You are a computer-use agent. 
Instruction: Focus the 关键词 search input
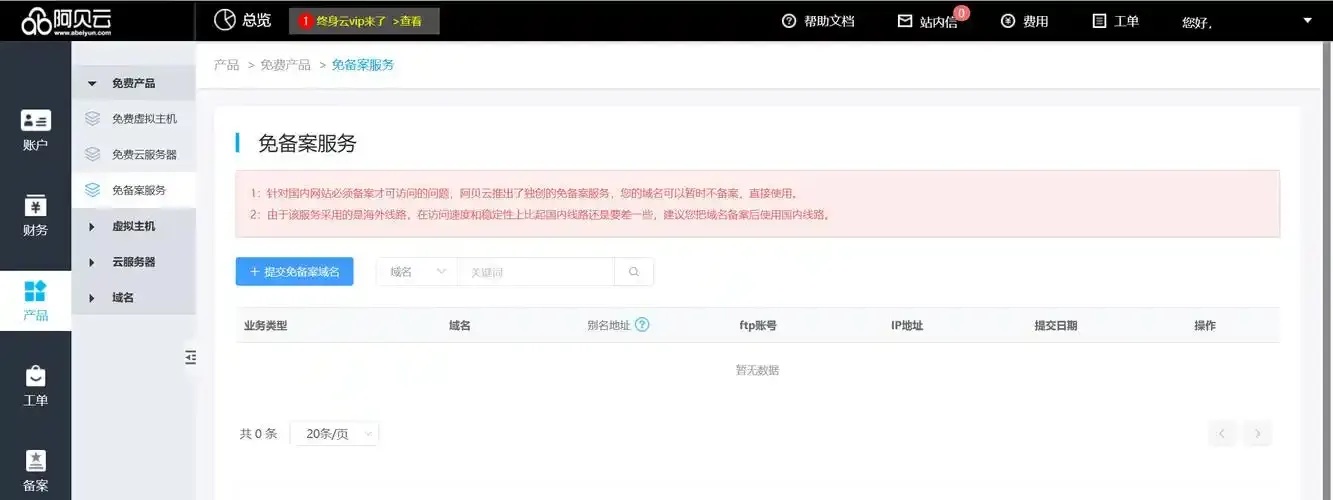point(535,271)
